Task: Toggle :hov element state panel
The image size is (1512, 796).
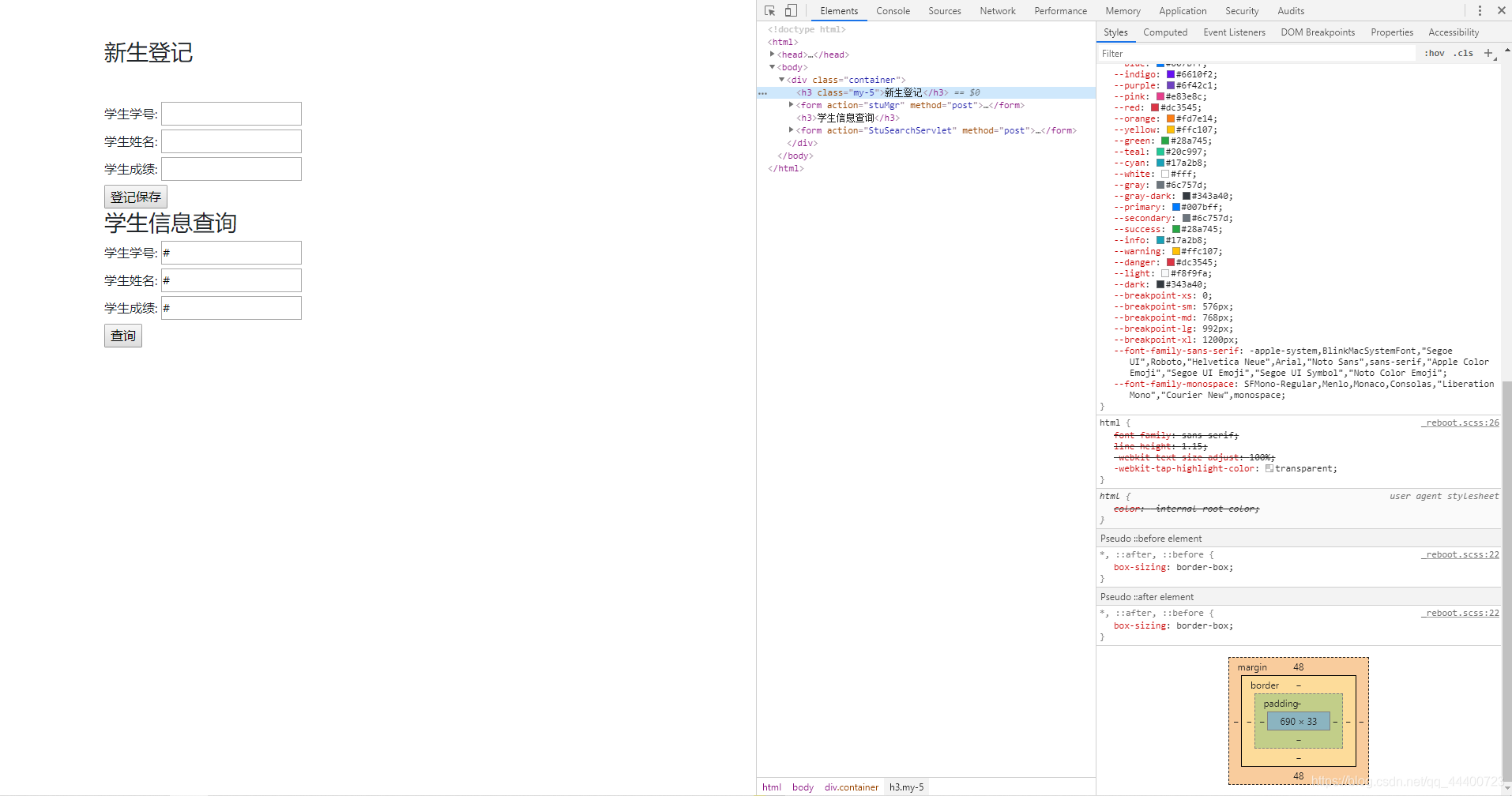Action: [x=1435, y=53]
